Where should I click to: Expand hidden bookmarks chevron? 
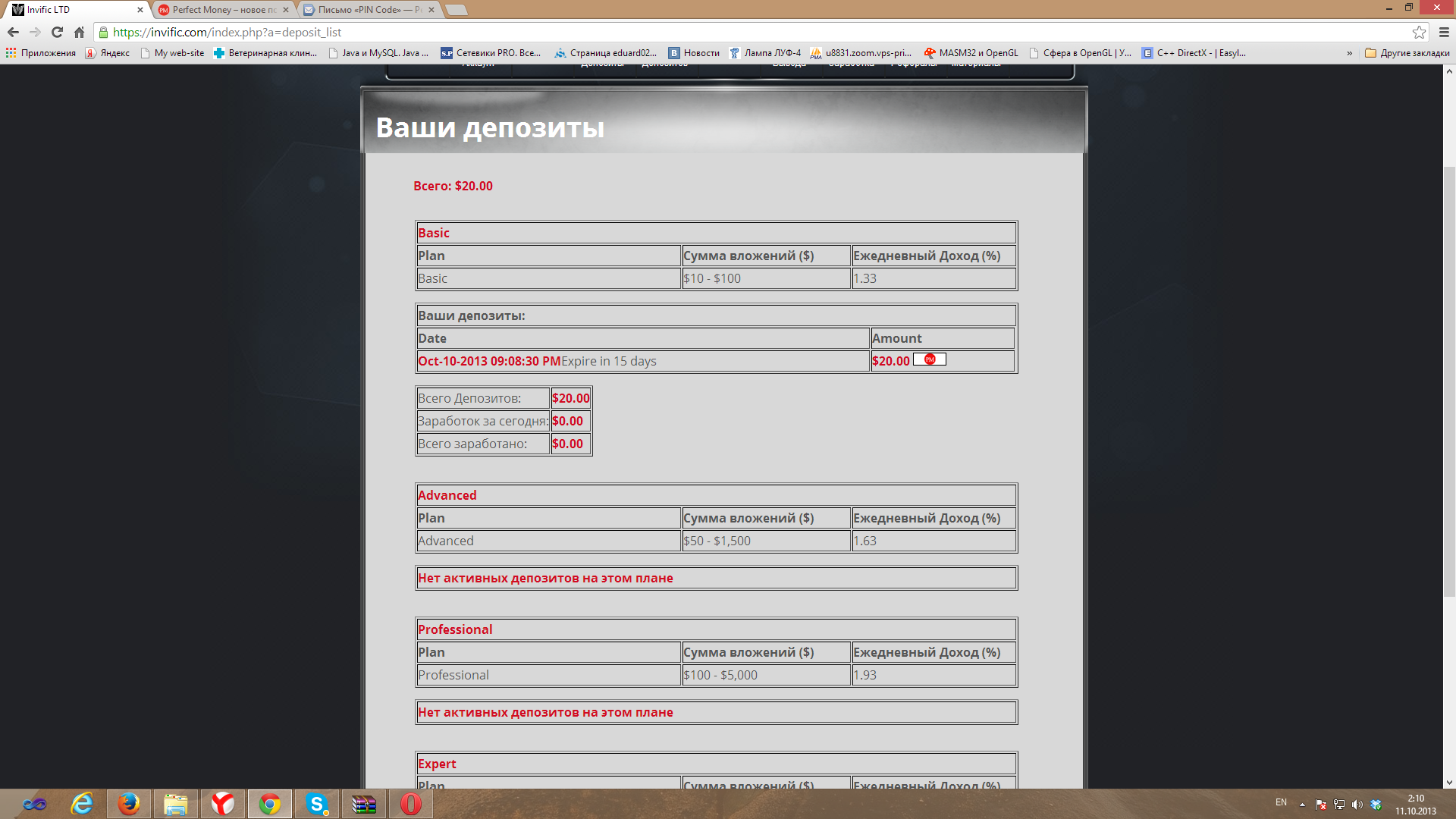(1349, 53)
